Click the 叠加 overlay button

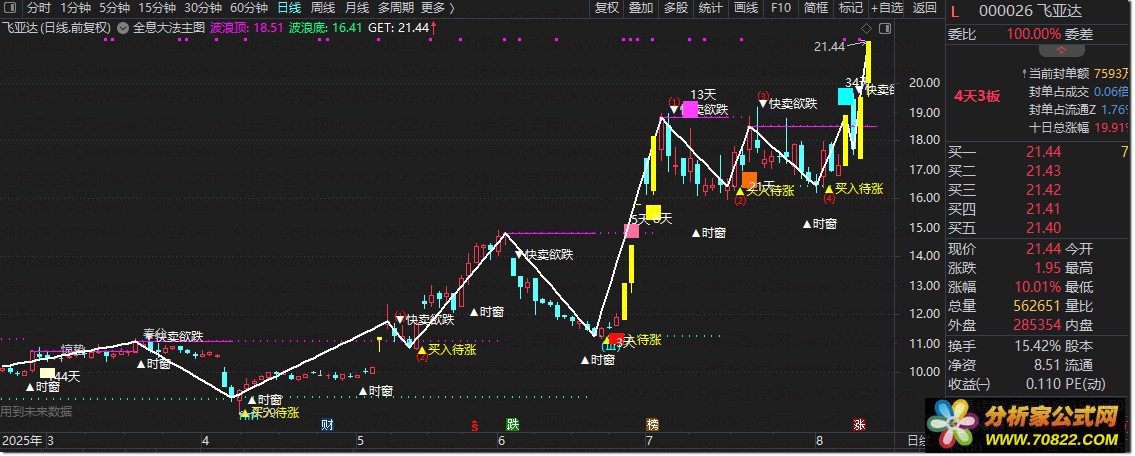tap(641, 8)
